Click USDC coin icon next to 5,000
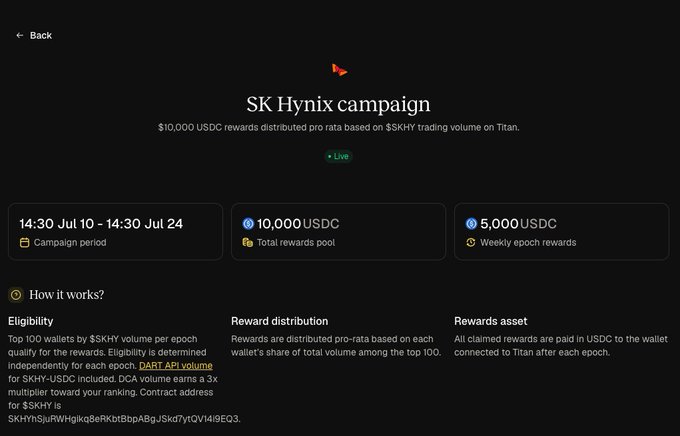This screenshot has height=436, width=680. coord(471,223)
